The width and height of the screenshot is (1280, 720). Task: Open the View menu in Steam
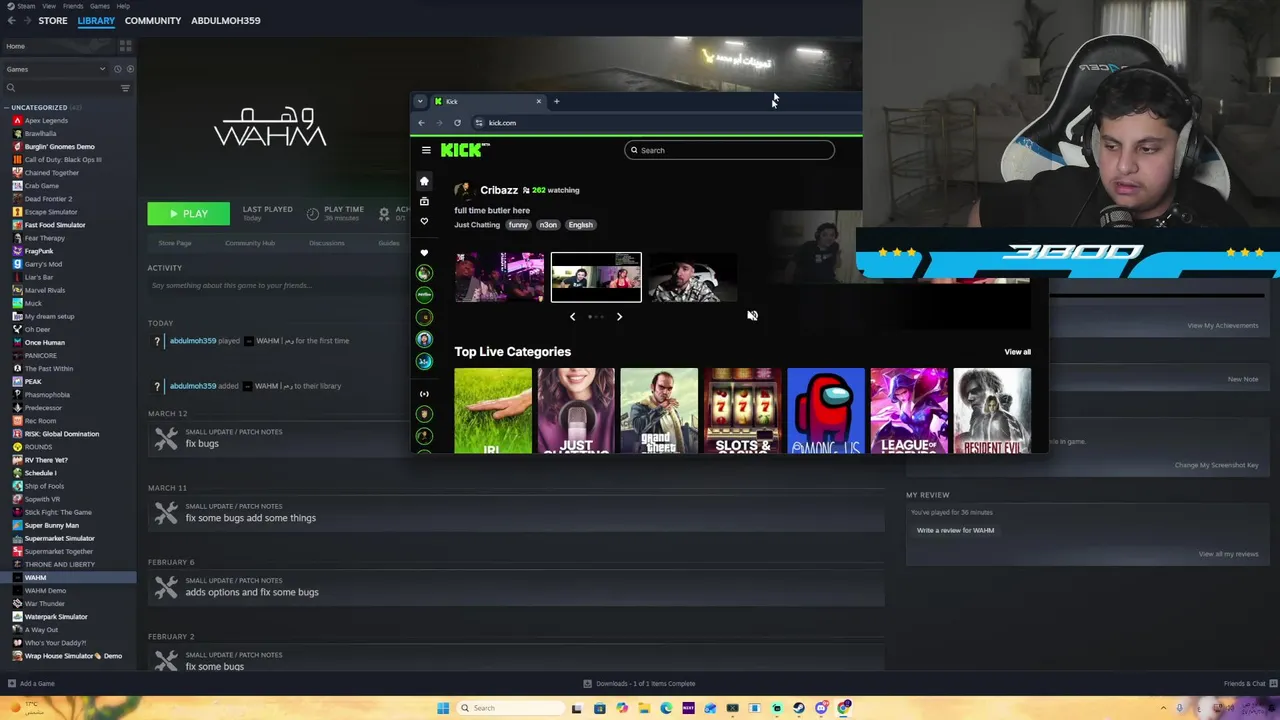[x=49, y=6]
